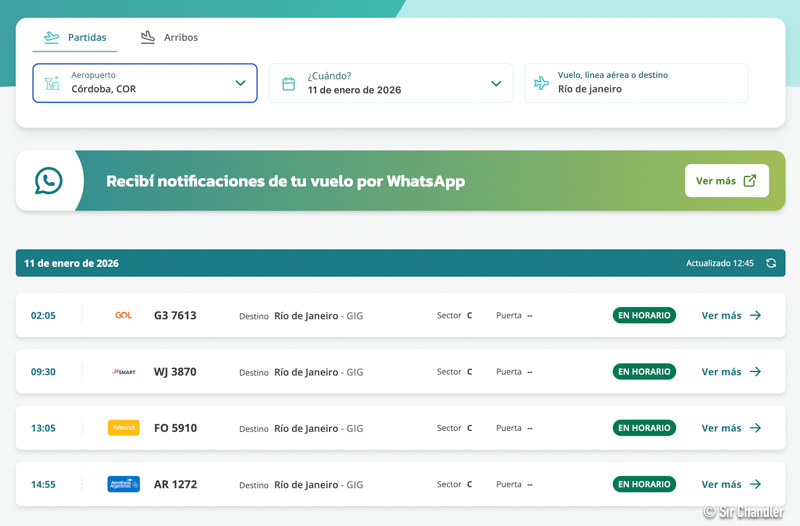Click the JetSmart airline logo
800x526 pixels.
[x=123, y=372]
